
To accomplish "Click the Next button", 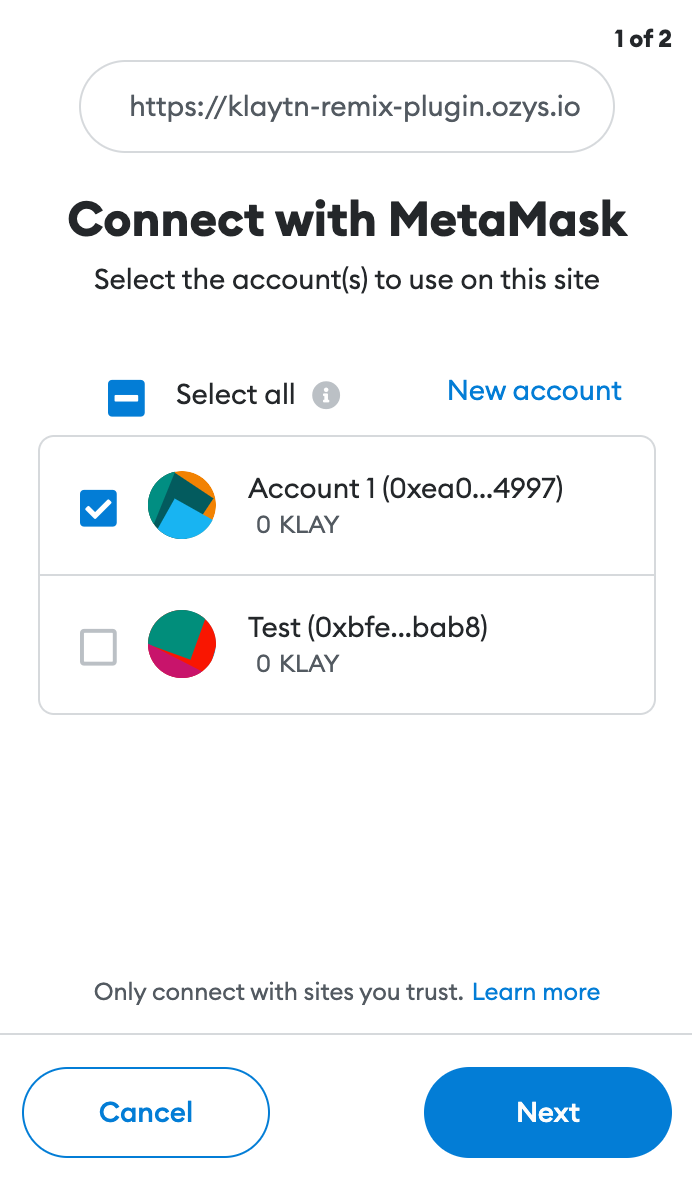I will (548, 1112).
